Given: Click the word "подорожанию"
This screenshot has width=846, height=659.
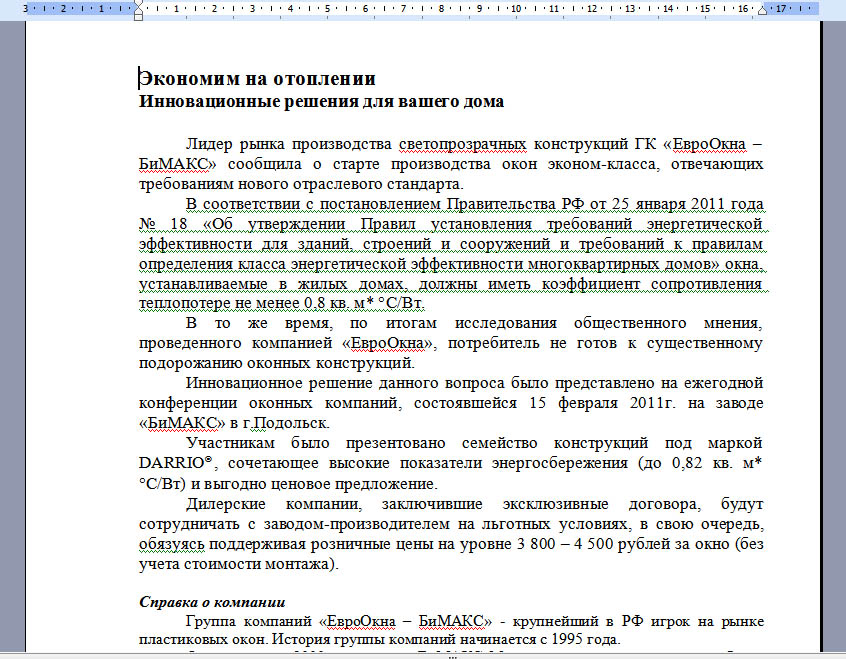Looking at the screenshot, I should coord(190,363).
